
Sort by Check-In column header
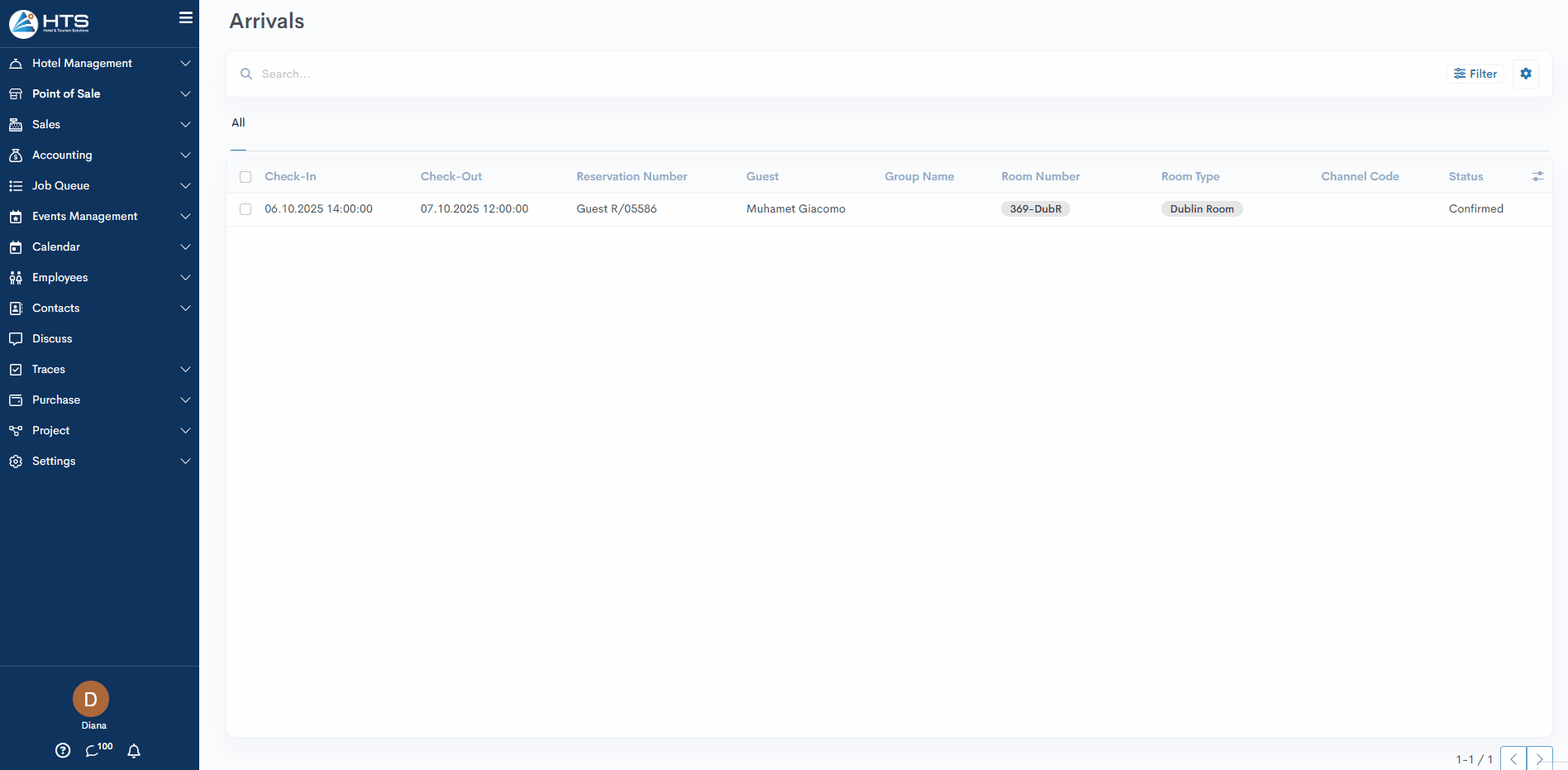[x=290, y=176]
